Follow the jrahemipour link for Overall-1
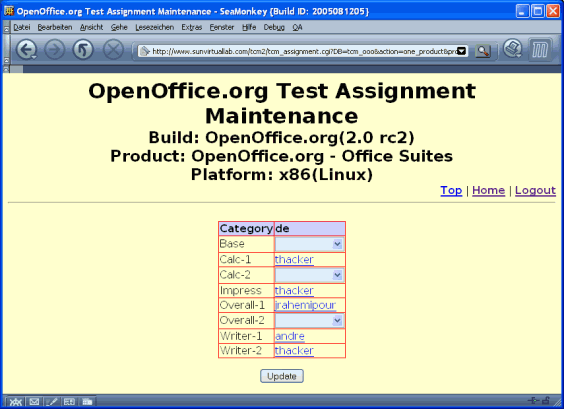 pos(305,305)
